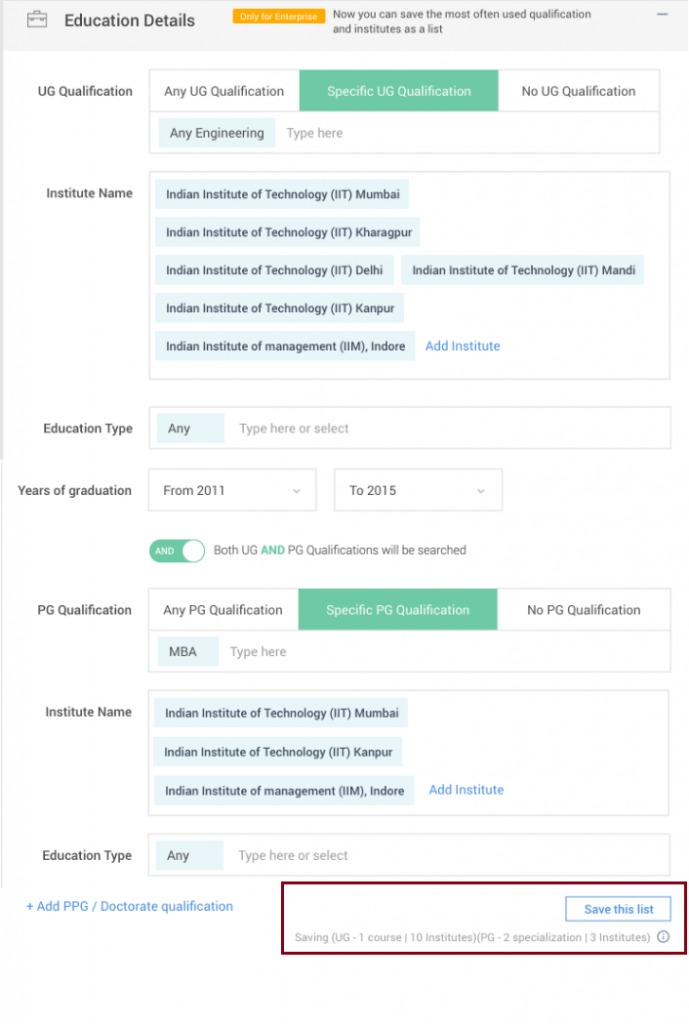This screenshot has width=689, height=1024.
Task: Click the Only for Enterprise badge
Action: click(278, 16)
